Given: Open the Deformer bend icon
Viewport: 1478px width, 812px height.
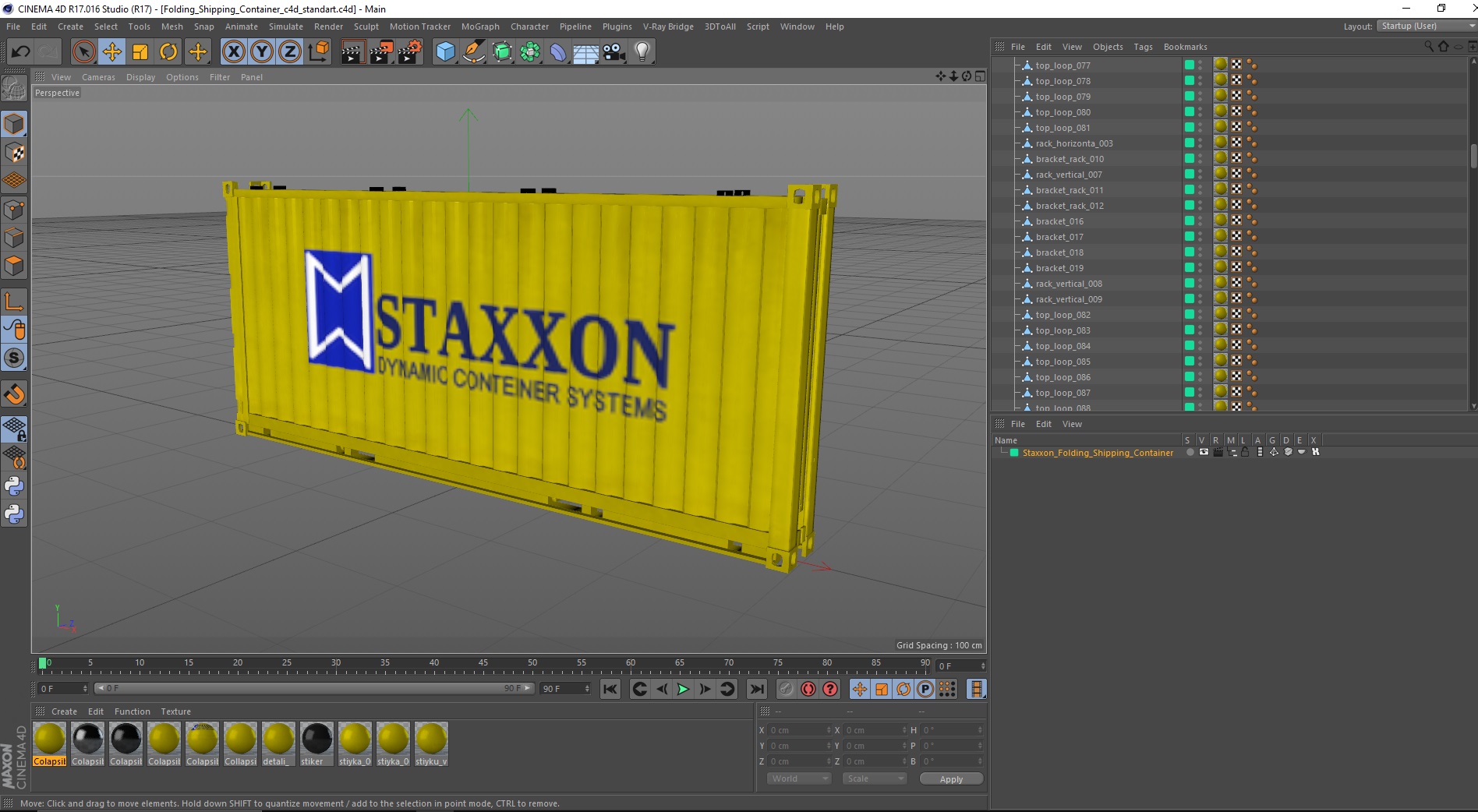Looking at the screenshot, I should (558, 52).
